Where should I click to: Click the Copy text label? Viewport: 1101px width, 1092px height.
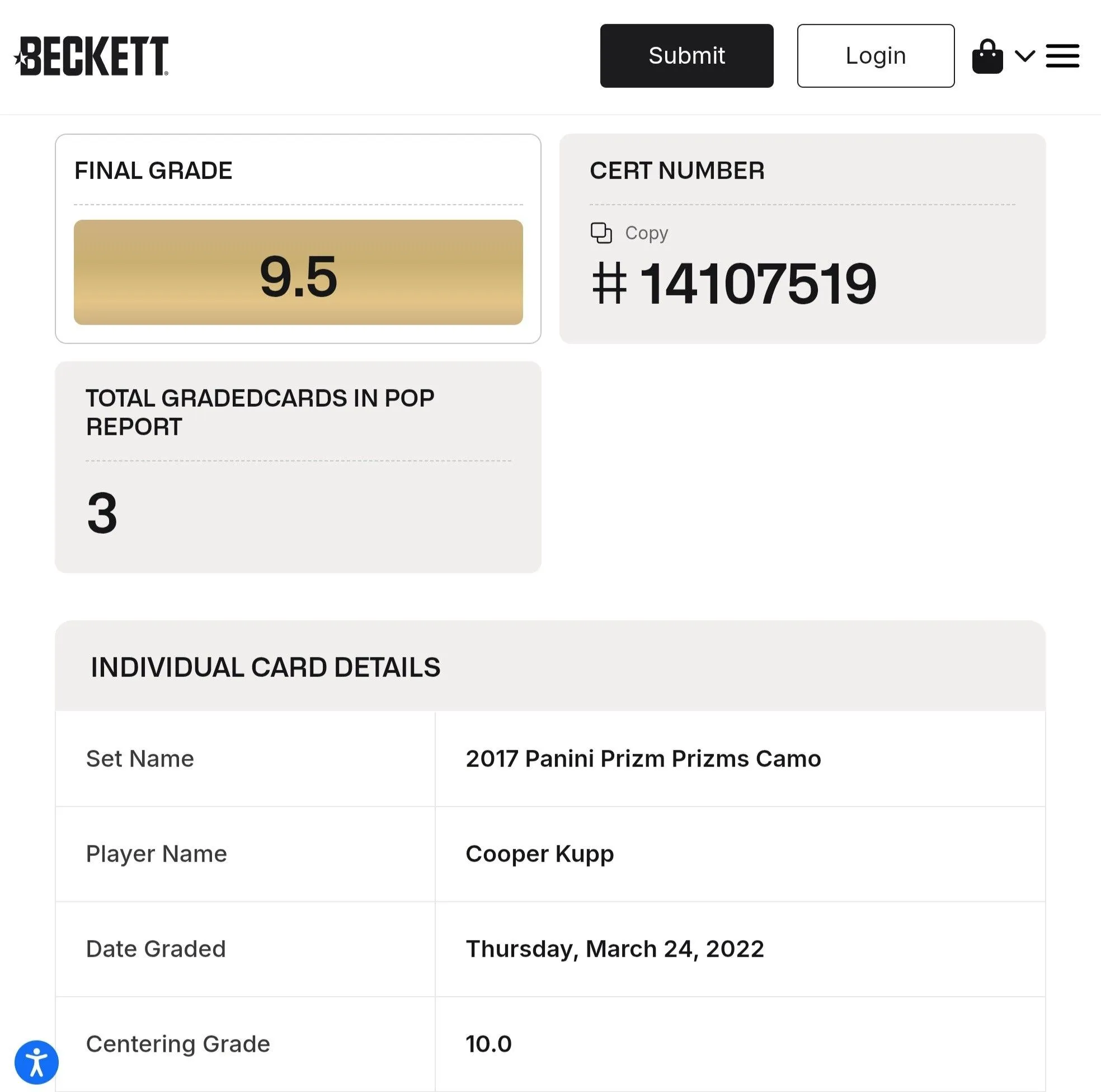(646, 233)
